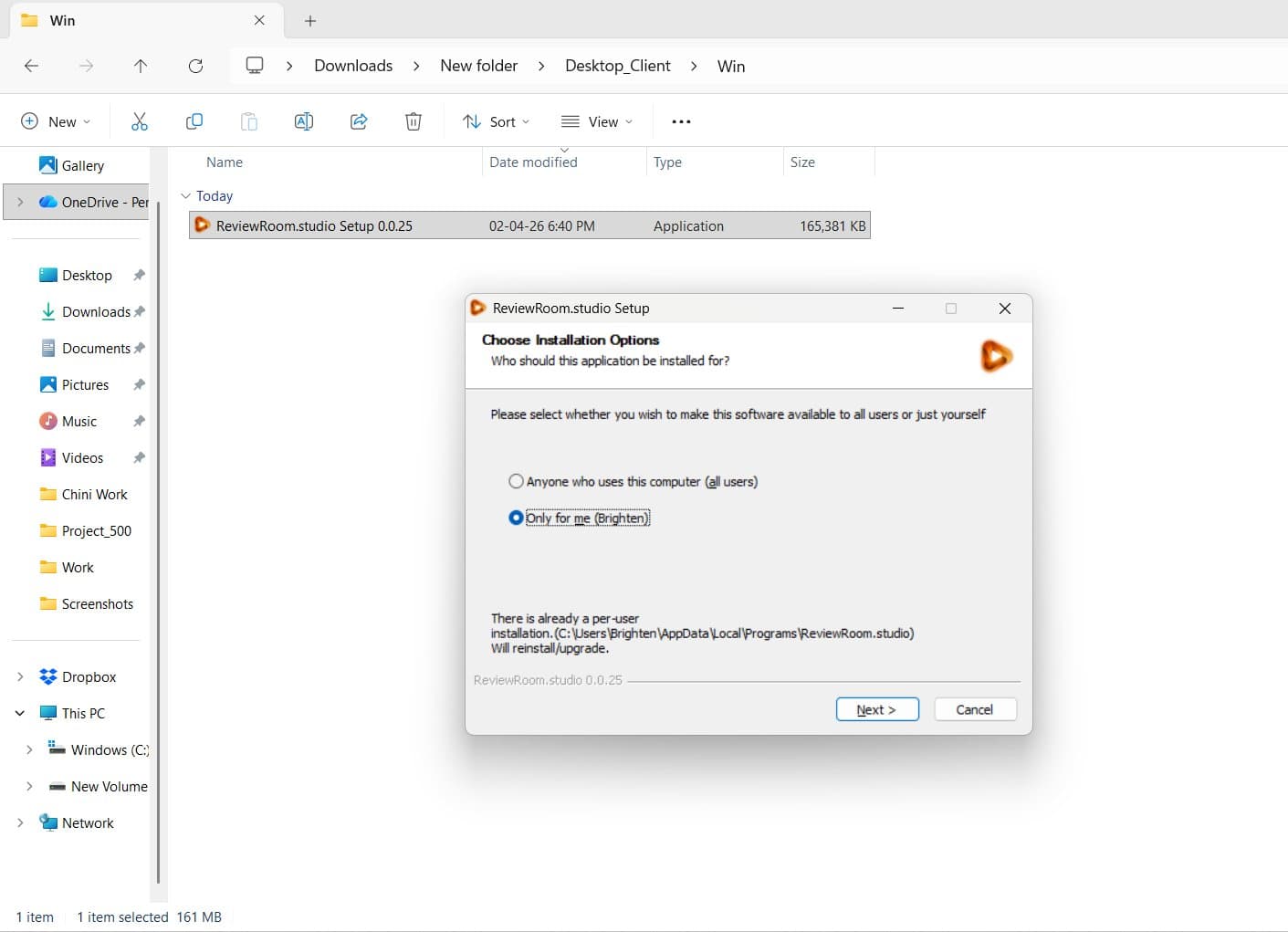Unpin Desktop using its pin icon
The height and width of the screenshot is (932, 1288).
click(139, 275)
